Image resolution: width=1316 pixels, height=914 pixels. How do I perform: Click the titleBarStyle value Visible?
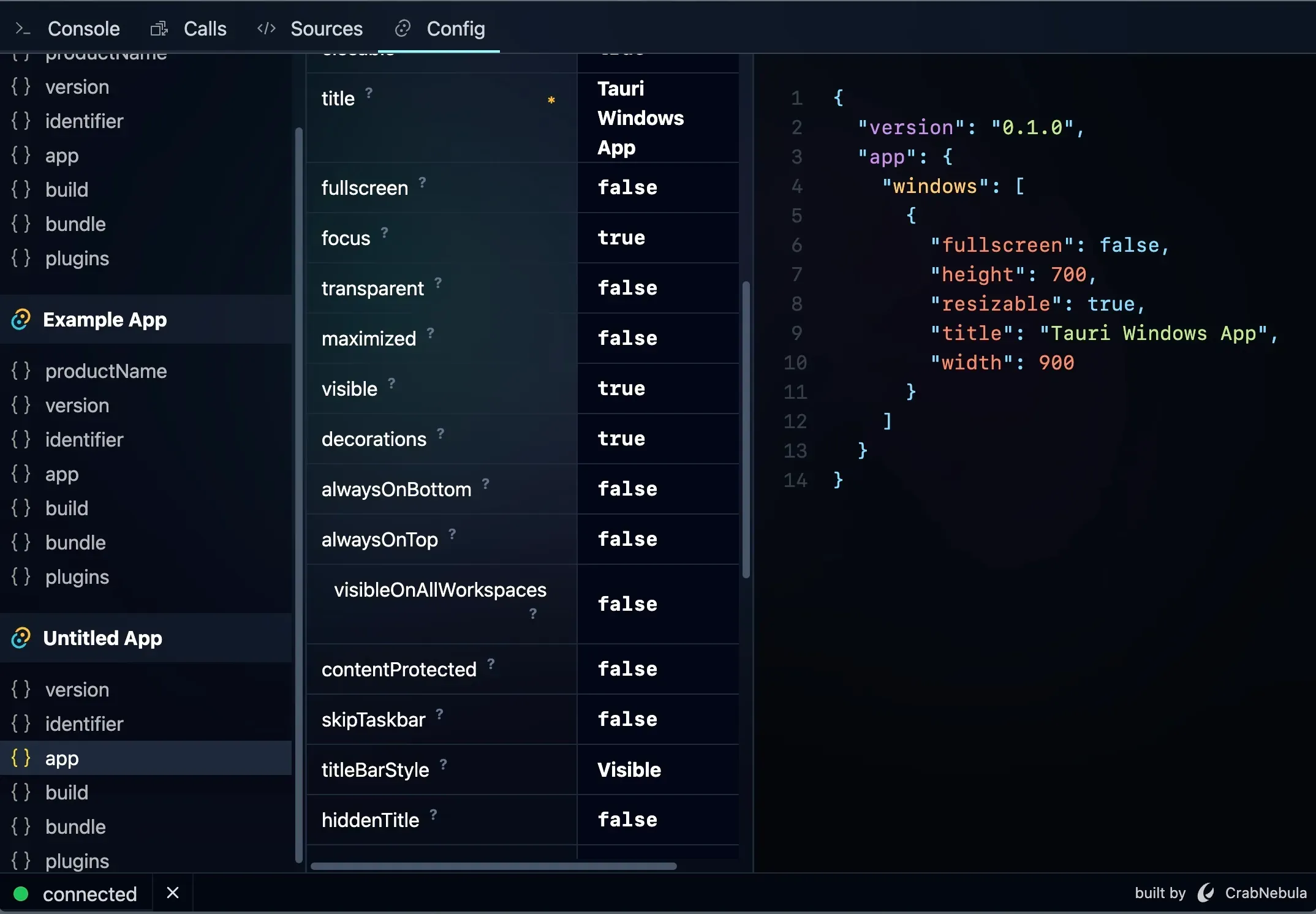coord(629,769)
